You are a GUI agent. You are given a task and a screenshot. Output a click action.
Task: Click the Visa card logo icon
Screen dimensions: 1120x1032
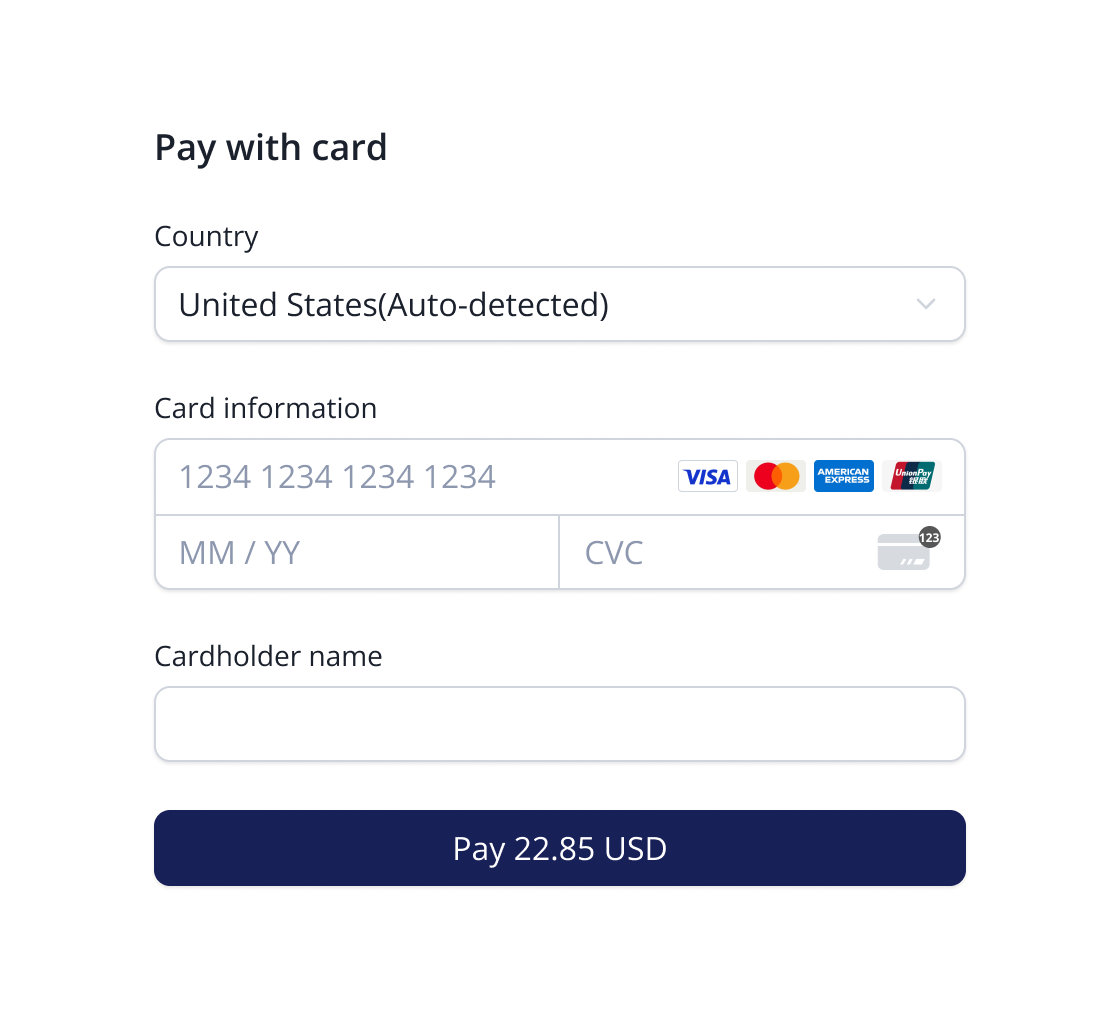(x=707, y=476)
